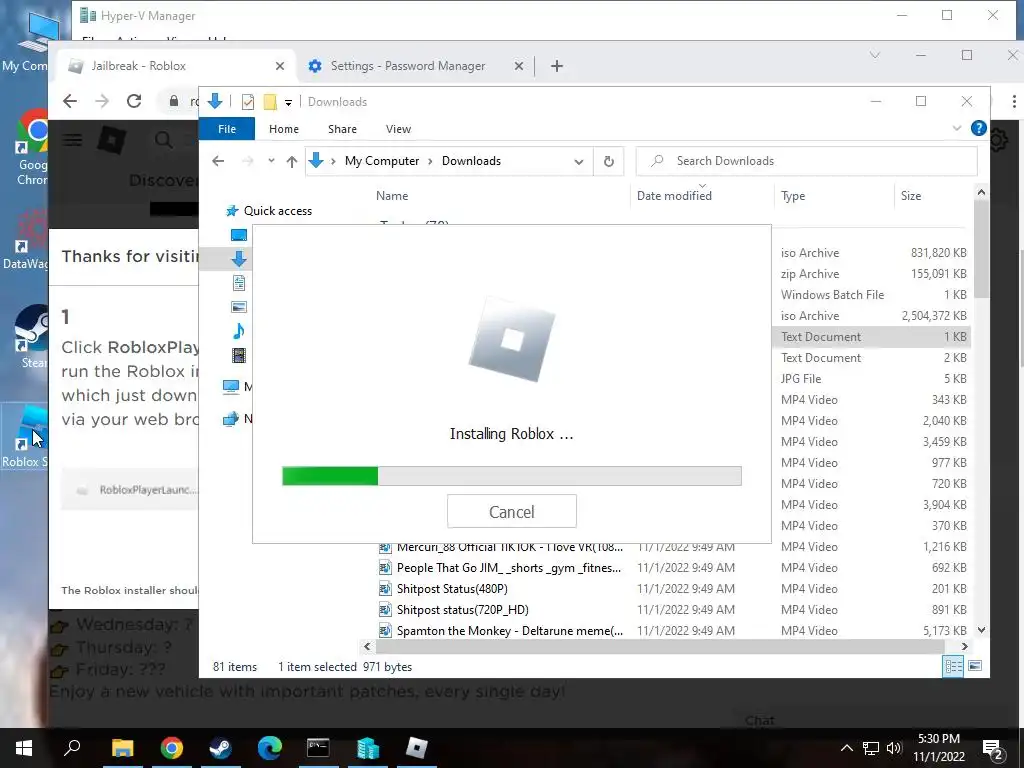This screenshot has height=768, width=1024.
Task: Open the File tab in Downloads window
Action: click(227, 129)
